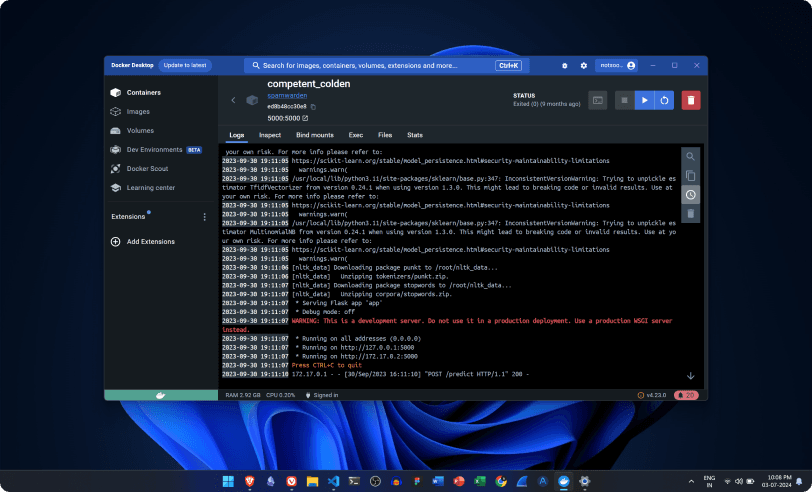Screen dimensions: 812x492
Task: Toggle log timestamps with the clock icon
Action: [691, 195]
